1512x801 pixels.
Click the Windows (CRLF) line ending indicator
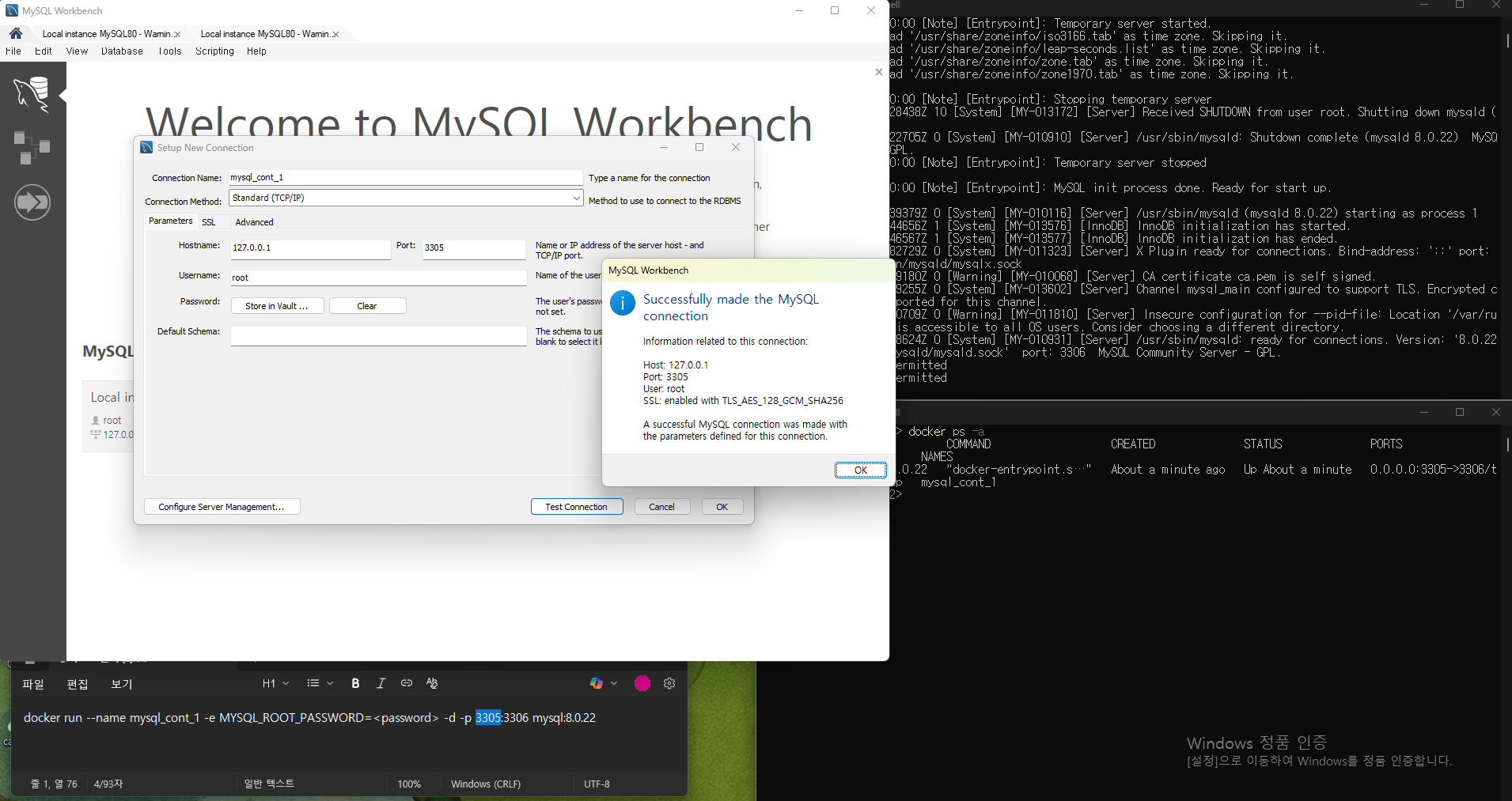pos(486,784)
